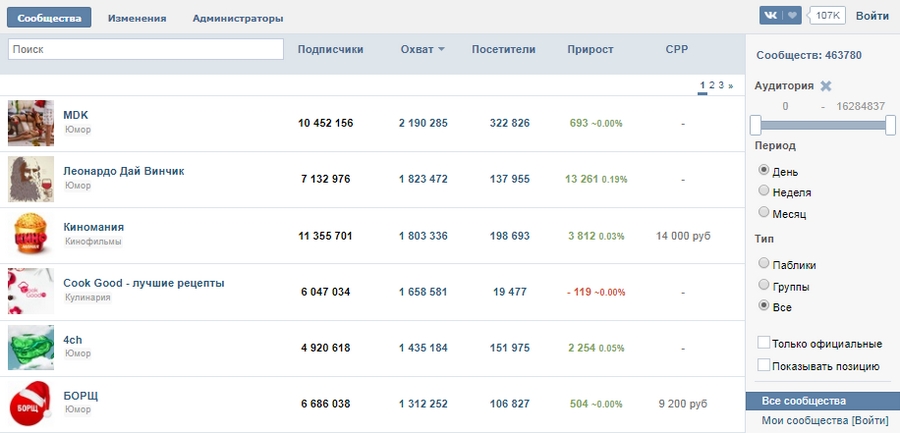Click the VK like button icon
The height and width of the screenshot is (433, 900).
(780, 16)
